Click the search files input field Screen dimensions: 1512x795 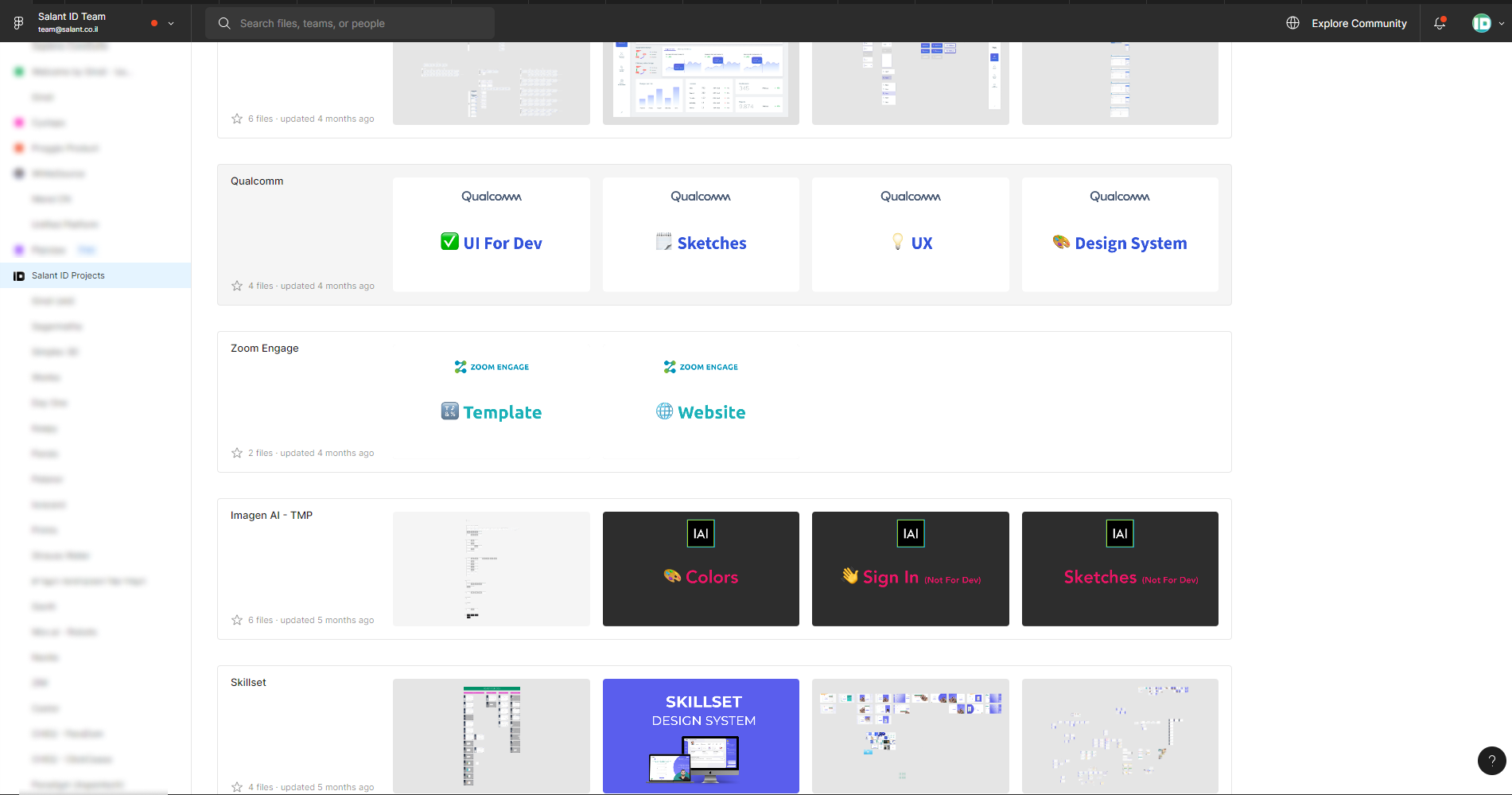350,23
